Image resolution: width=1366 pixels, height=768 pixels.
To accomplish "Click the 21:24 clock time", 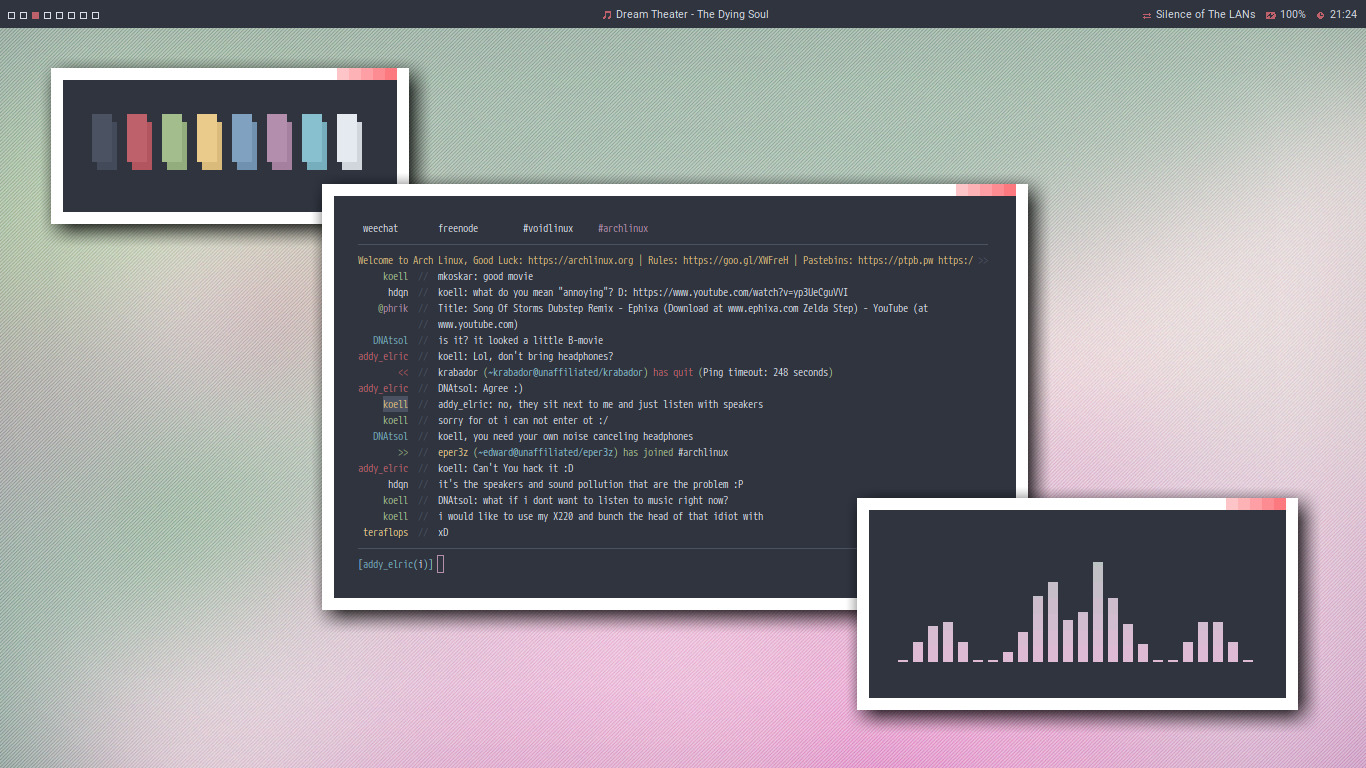I will [1343, 15].
